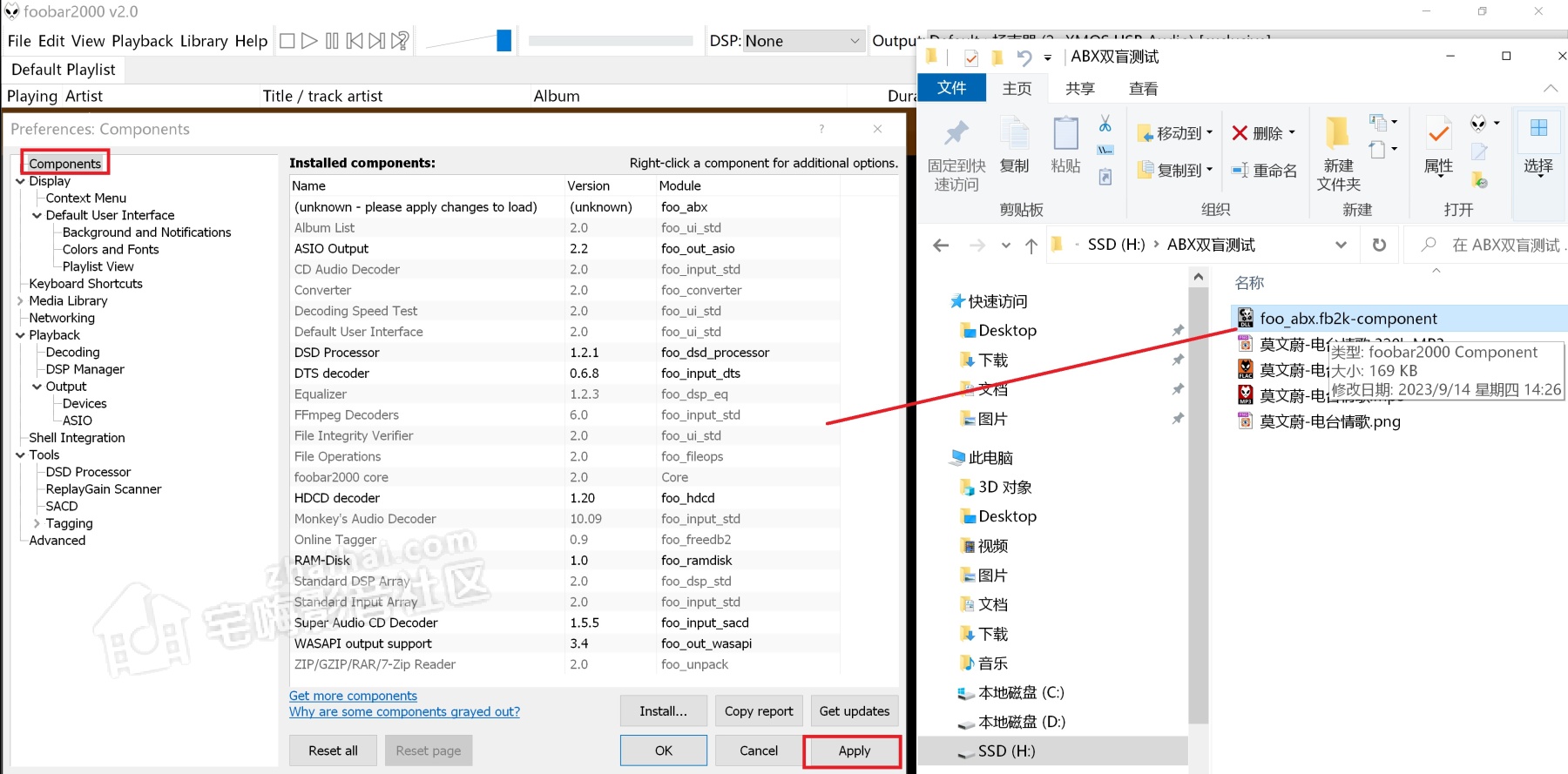
Task: Open the DSP Manager page
Action: tap(84, 369)
